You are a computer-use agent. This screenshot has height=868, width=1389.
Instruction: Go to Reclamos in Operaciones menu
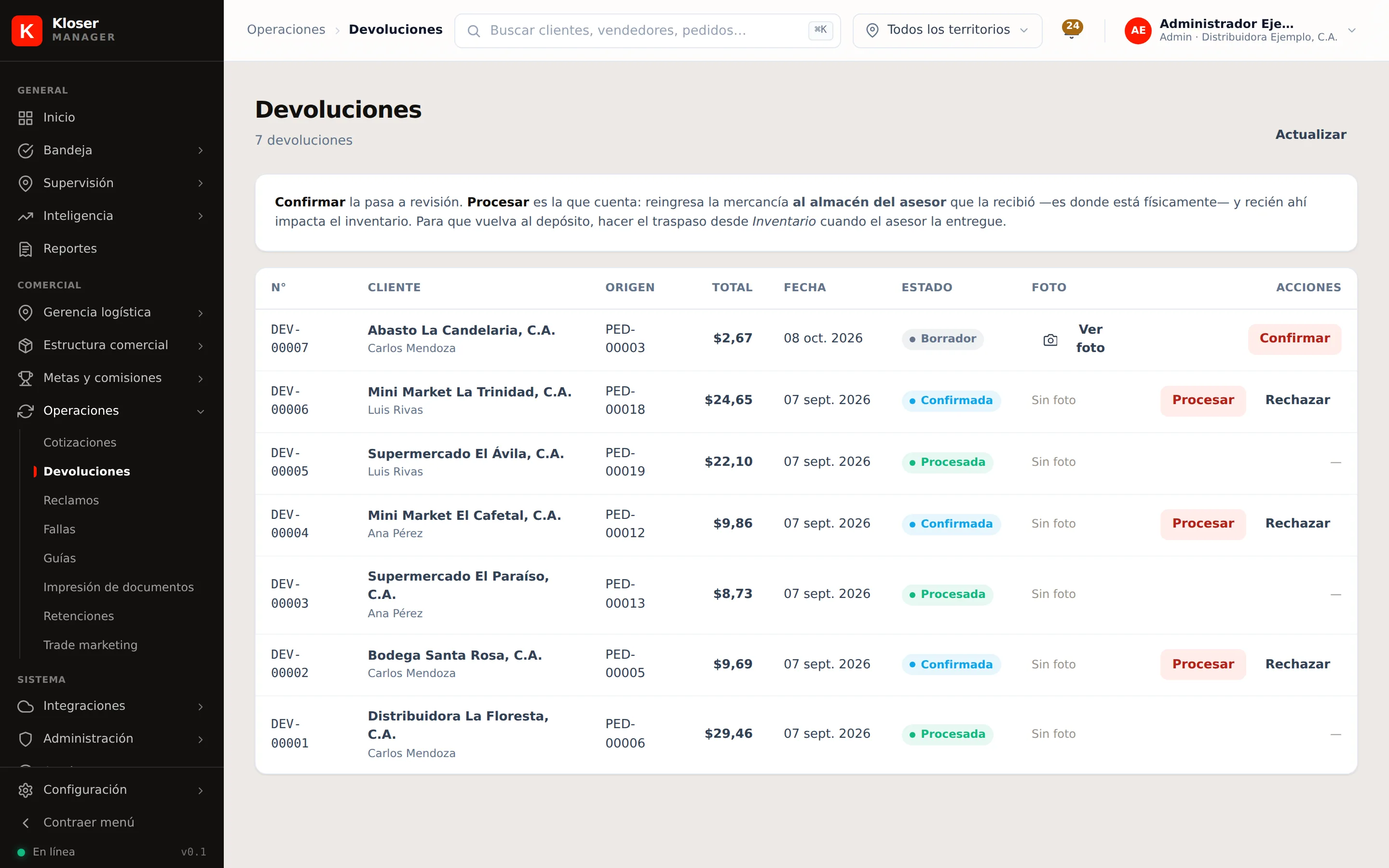(x=71, y=500)
